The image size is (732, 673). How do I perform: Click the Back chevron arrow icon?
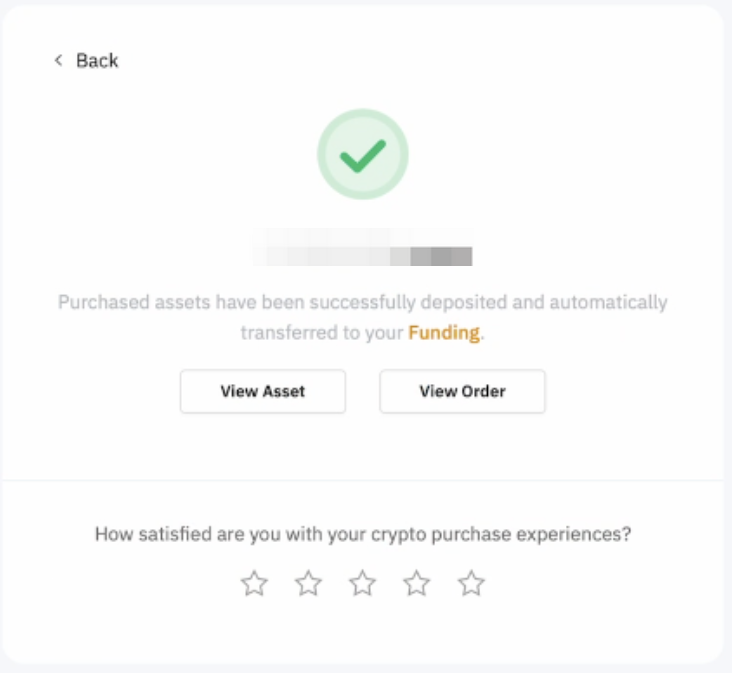(x=58, y=61)
